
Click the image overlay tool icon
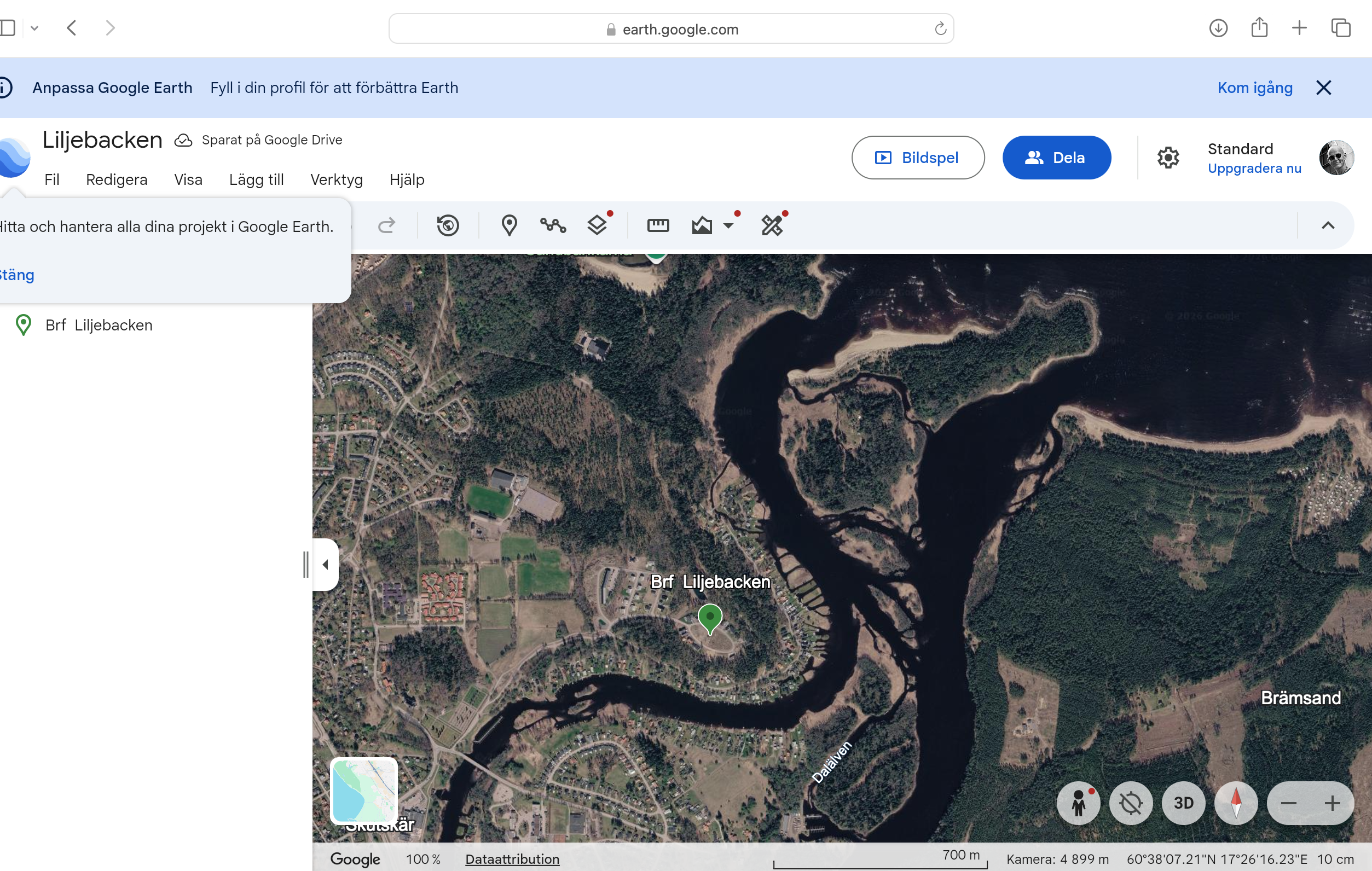click(702, 225)
